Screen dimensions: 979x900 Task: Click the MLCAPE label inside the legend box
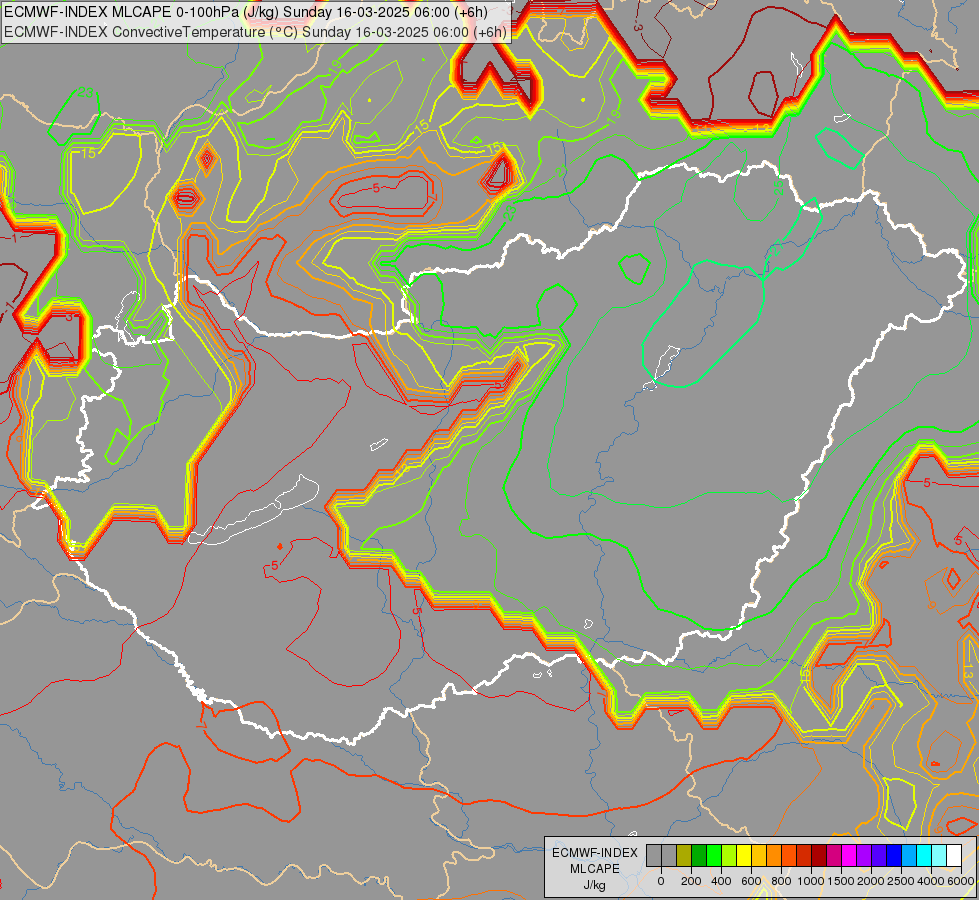click(595, 869)
